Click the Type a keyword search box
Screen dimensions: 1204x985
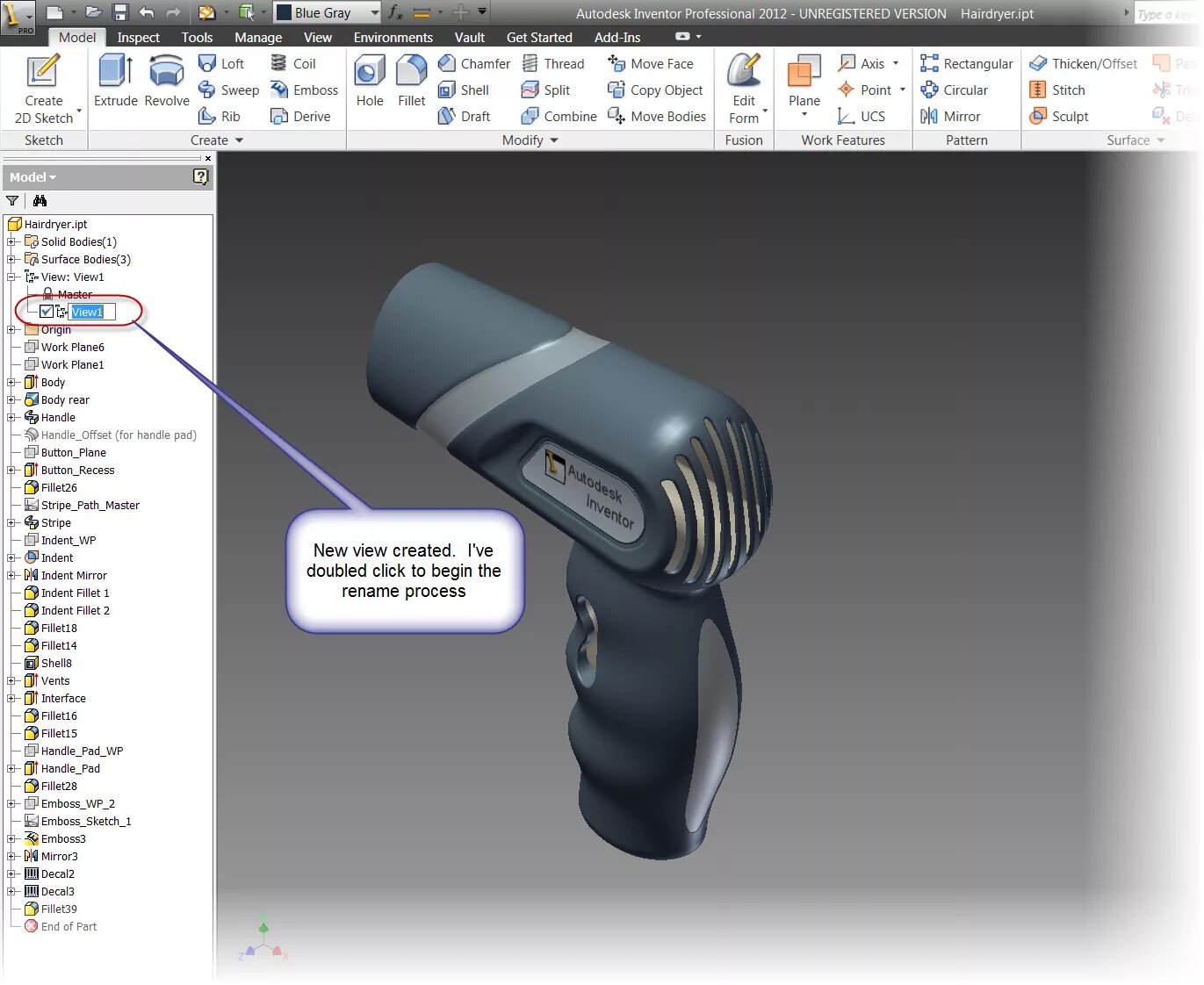(x=1168, y=14)
